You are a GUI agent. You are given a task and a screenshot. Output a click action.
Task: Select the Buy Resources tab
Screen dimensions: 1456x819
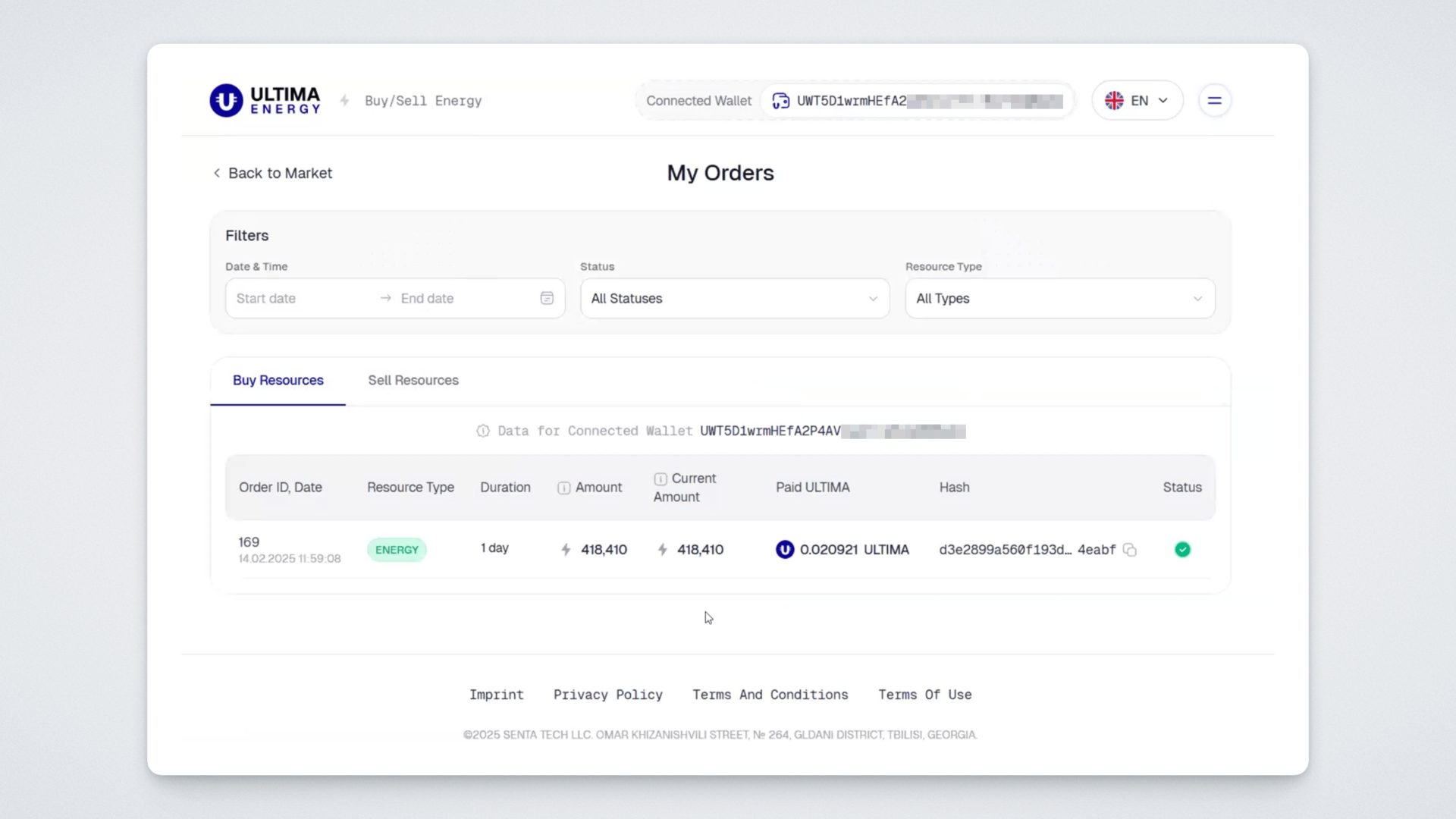pyautogui.click(x=278, y=380)
